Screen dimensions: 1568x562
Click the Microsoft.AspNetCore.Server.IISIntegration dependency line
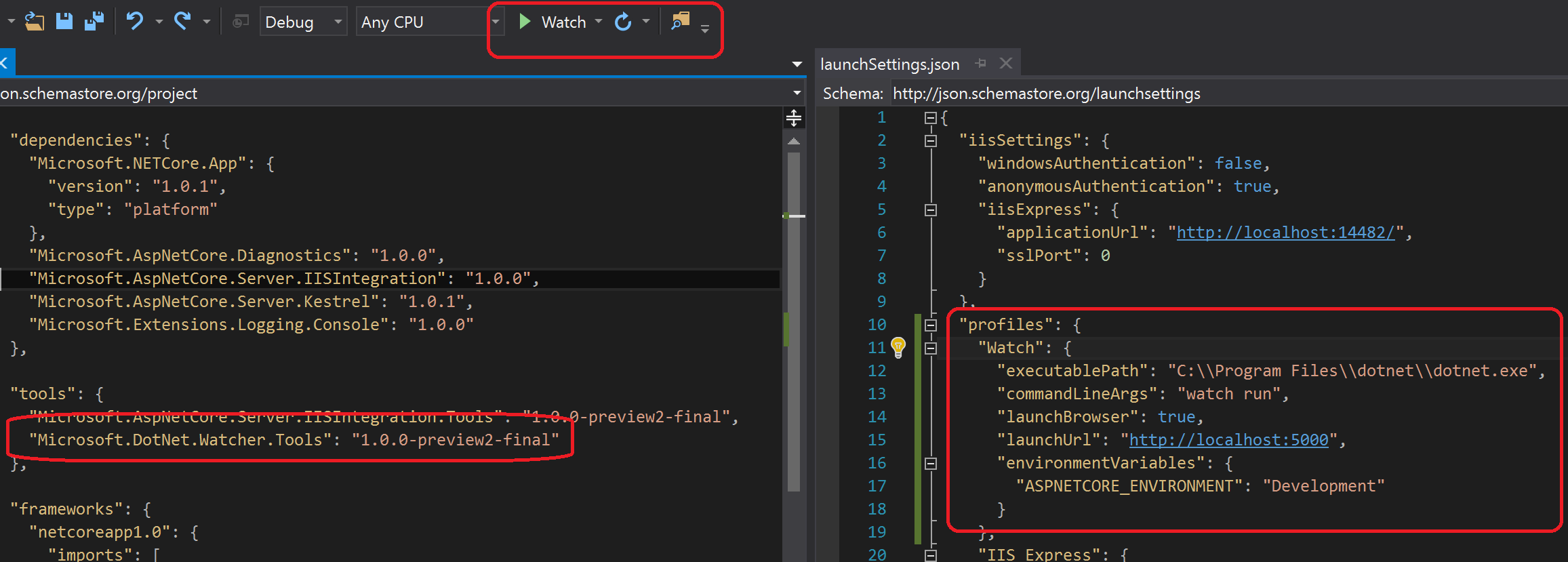pos(284,279)
